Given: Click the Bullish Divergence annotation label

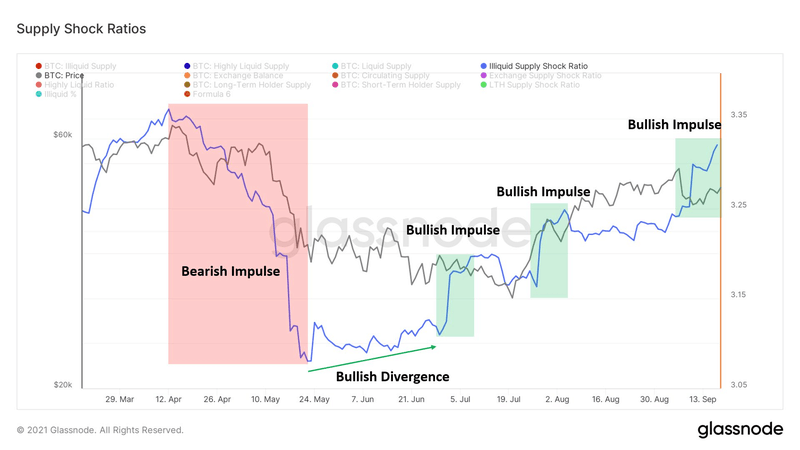Looking at the screenshot, I should pyautogui.click(x=392, y=377).
